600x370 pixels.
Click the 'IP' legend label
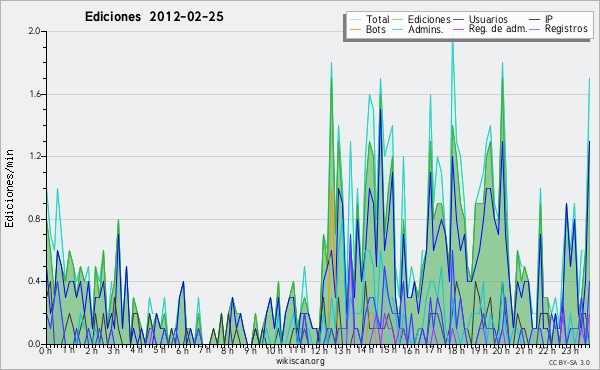pyautogui.click(x=549, y=19)
